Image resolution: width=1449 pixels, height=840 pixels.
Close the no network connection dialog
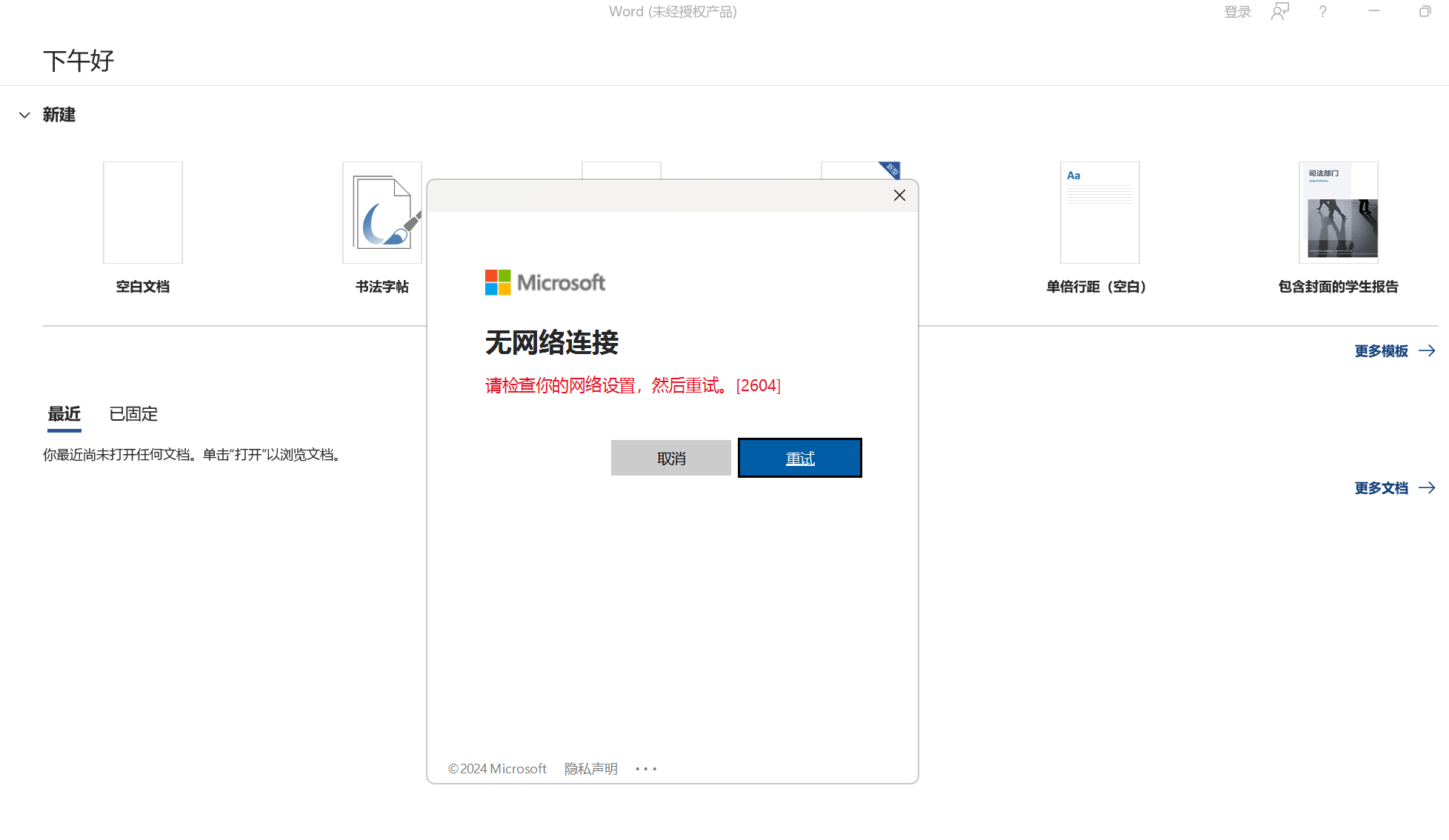899,196
